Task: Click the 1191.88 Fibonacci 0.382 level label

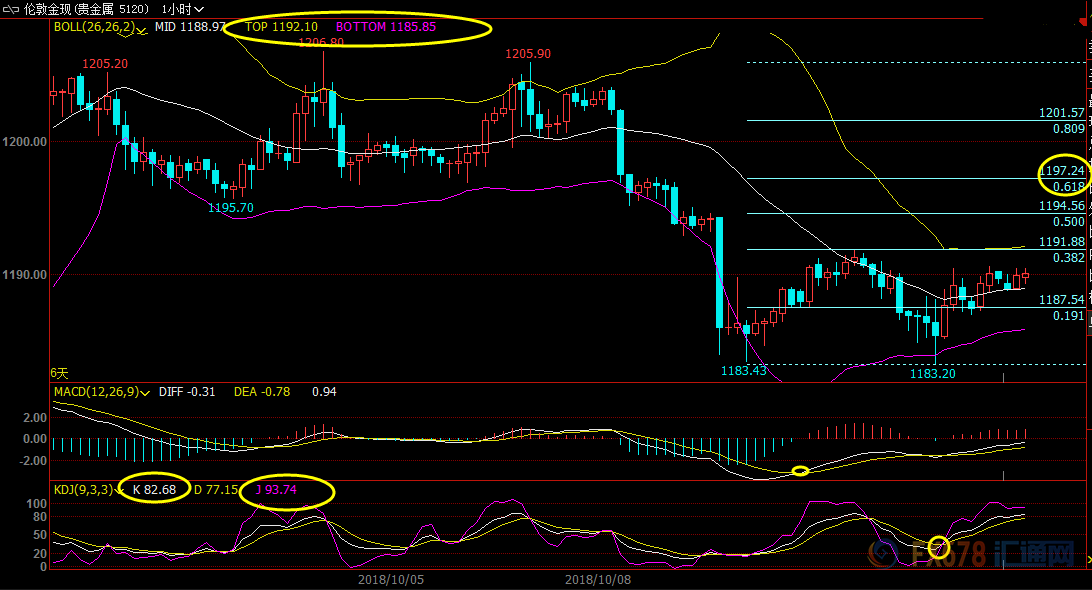Action: [x=1062, y=242]
